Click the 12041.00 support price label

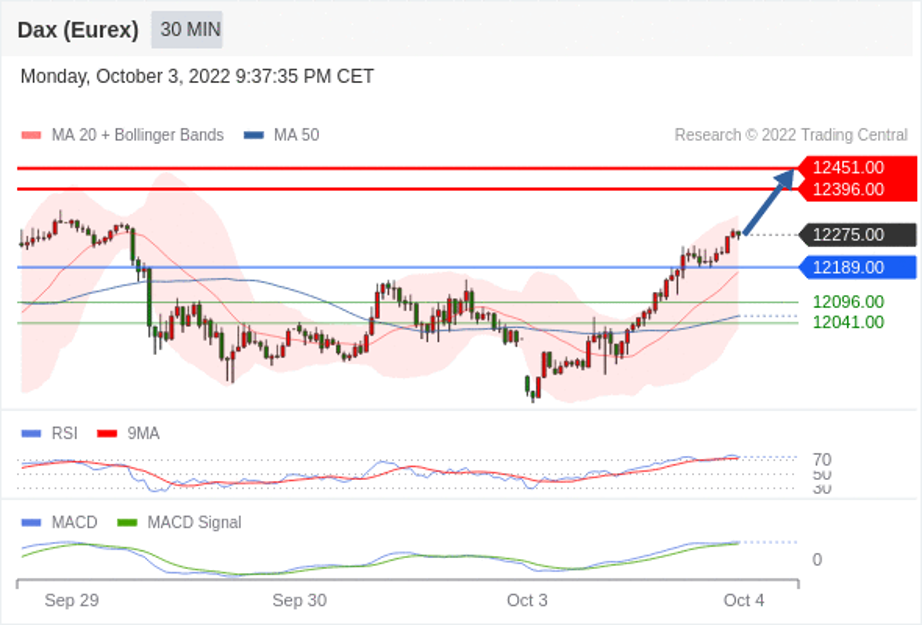[x=848, y=322]
